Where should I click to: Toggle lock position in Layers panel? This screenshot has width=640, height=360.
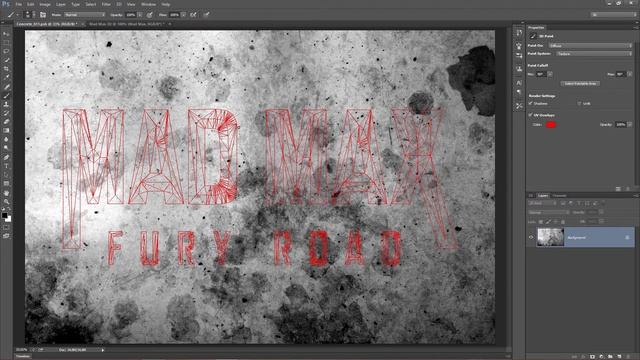pos(556,222)
